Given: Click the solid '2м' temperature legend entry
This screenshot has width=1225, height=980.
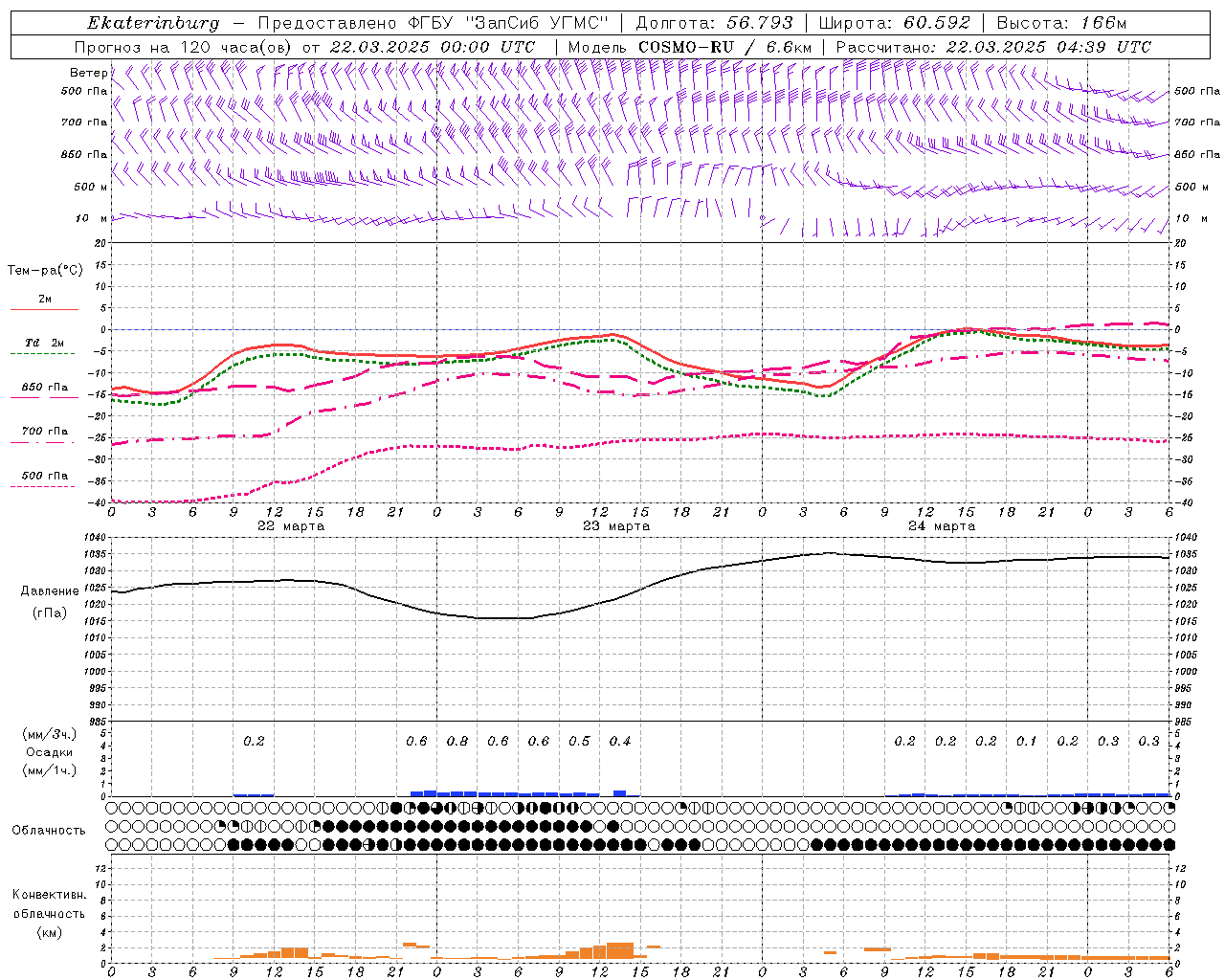Looking at the screenshot, I should click(x=45, y=300).
